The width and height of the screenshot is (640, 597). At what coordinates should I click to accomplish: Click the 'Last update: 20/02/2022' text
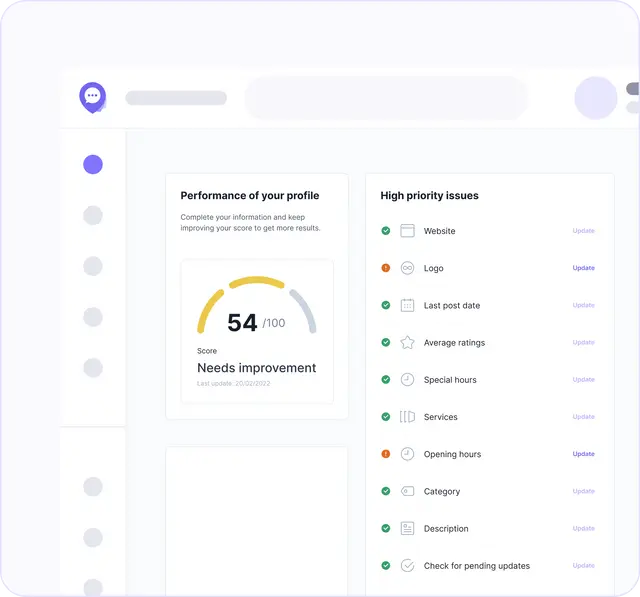(x=233, y=383)
